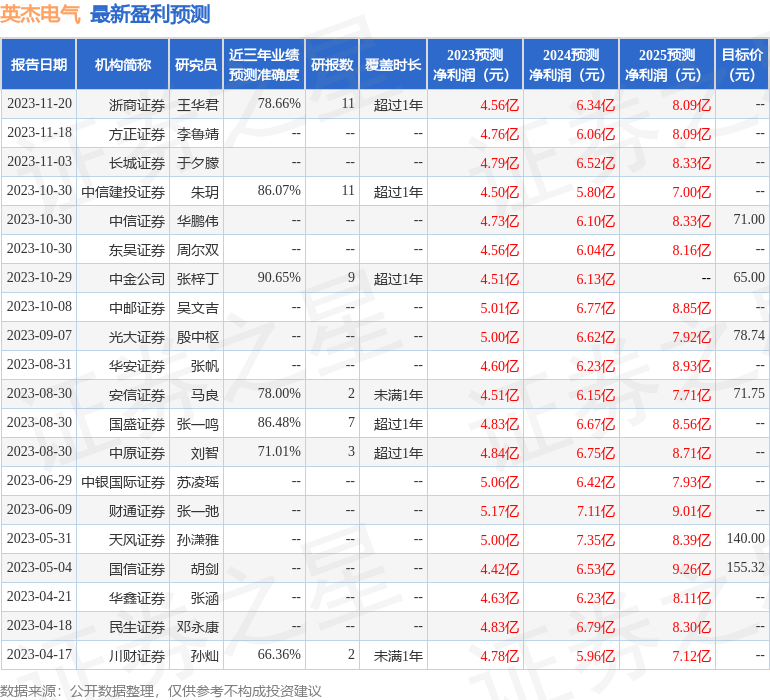The width and height of the screenshot is (770, 700).
Task: Click 2025 profit value 8.93亿
Action: pos(691,366)
